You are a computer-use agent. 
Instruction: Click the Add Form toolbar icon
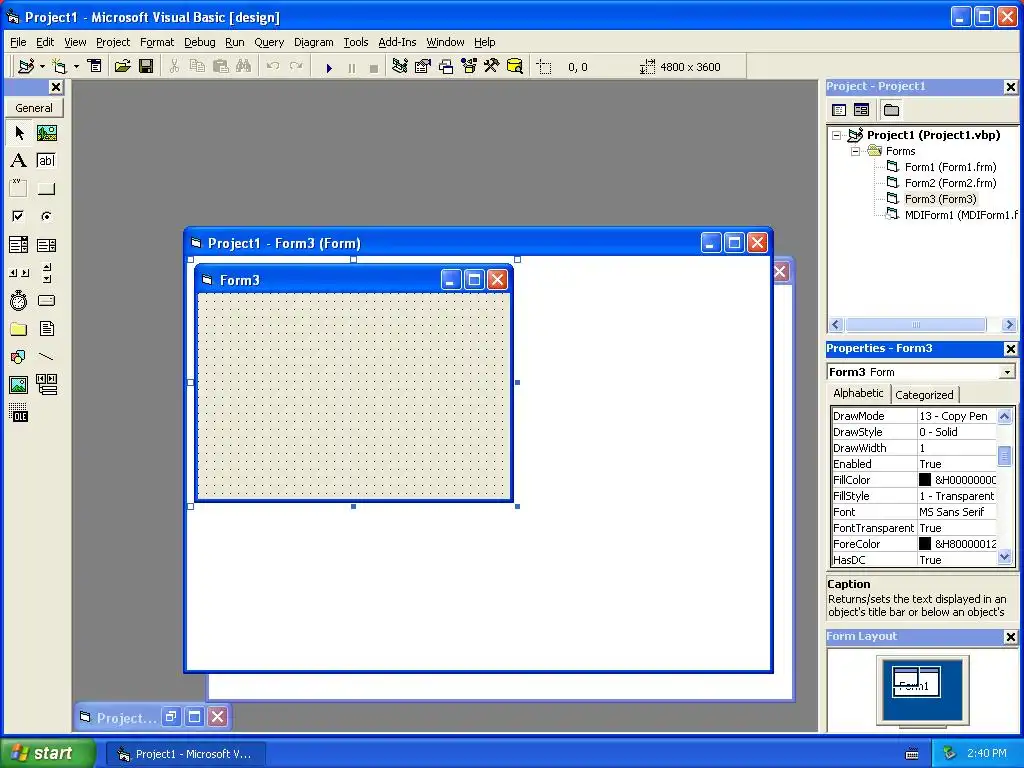click(59, 66)
